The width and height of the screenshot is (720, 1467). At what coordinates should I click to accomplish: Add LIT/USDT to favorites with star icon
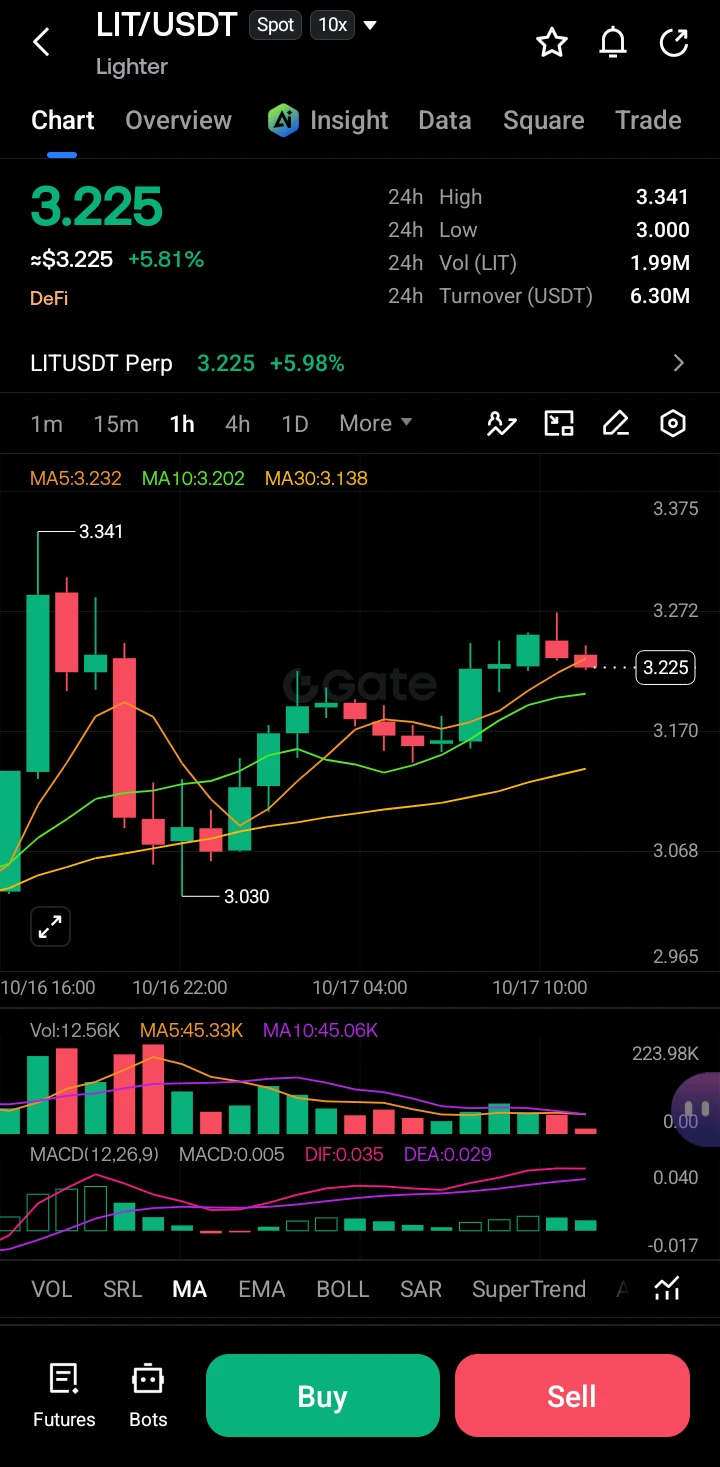pyautogui.click(x=552, y=42)
